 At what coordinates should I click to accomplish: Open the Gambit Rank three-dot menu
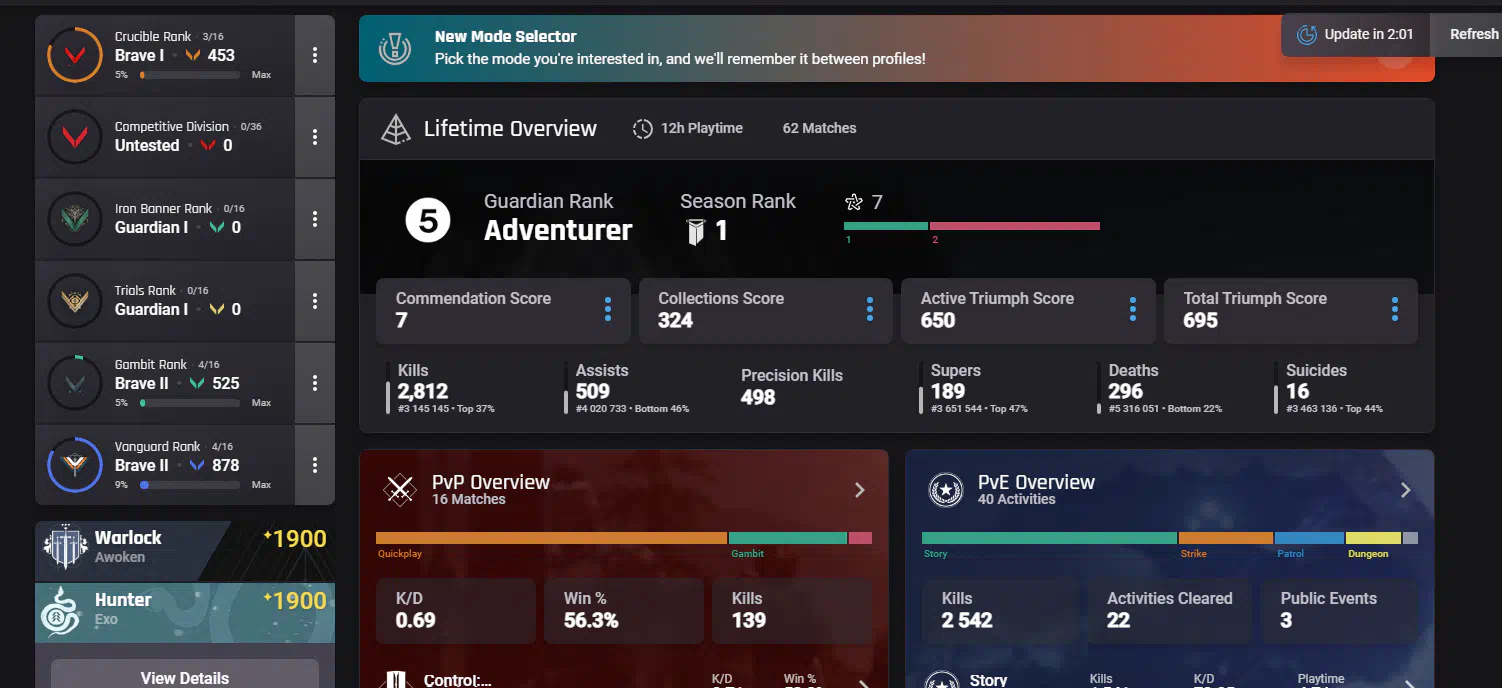[x=315, y=383]
